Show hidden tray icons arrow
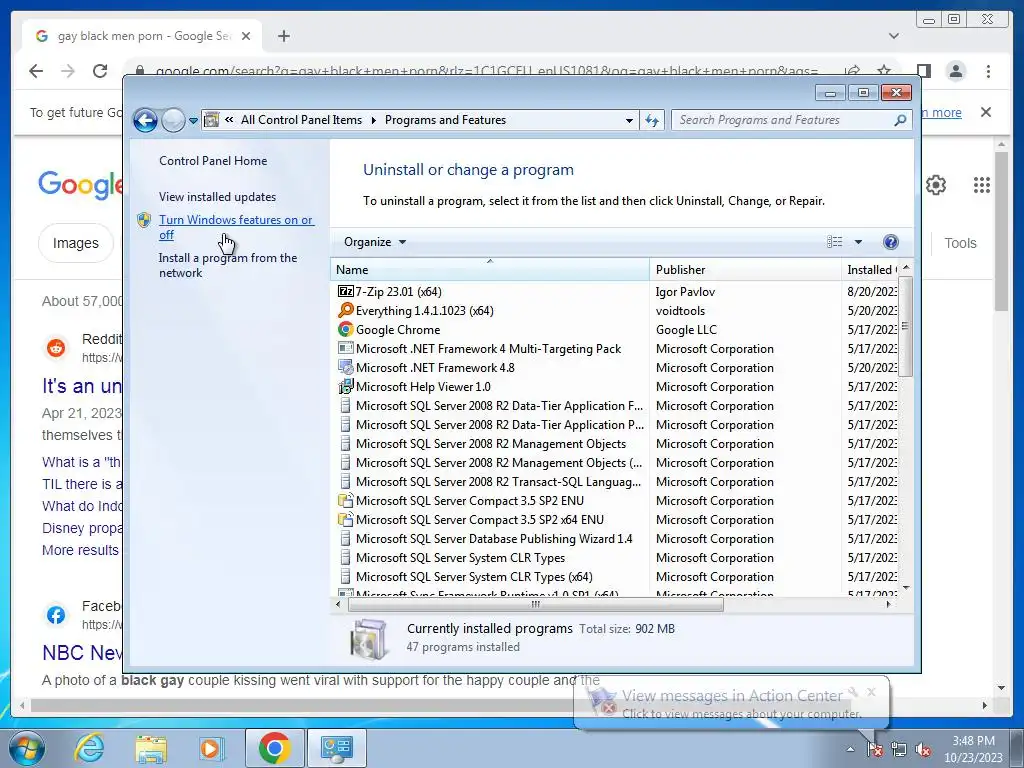 coord(850,749)
